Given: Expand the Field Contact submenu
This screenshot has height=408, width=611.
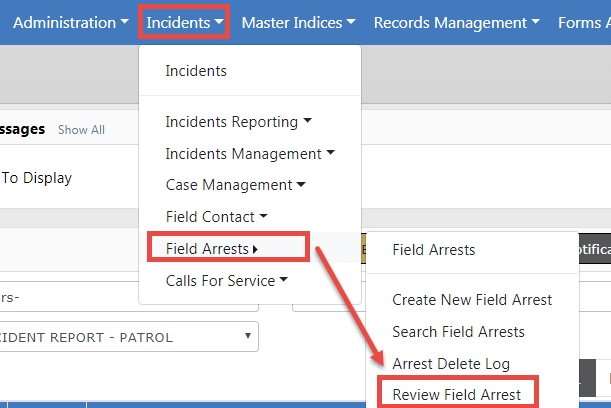Looking at the screenshot, I should click(x=216, y=216).
